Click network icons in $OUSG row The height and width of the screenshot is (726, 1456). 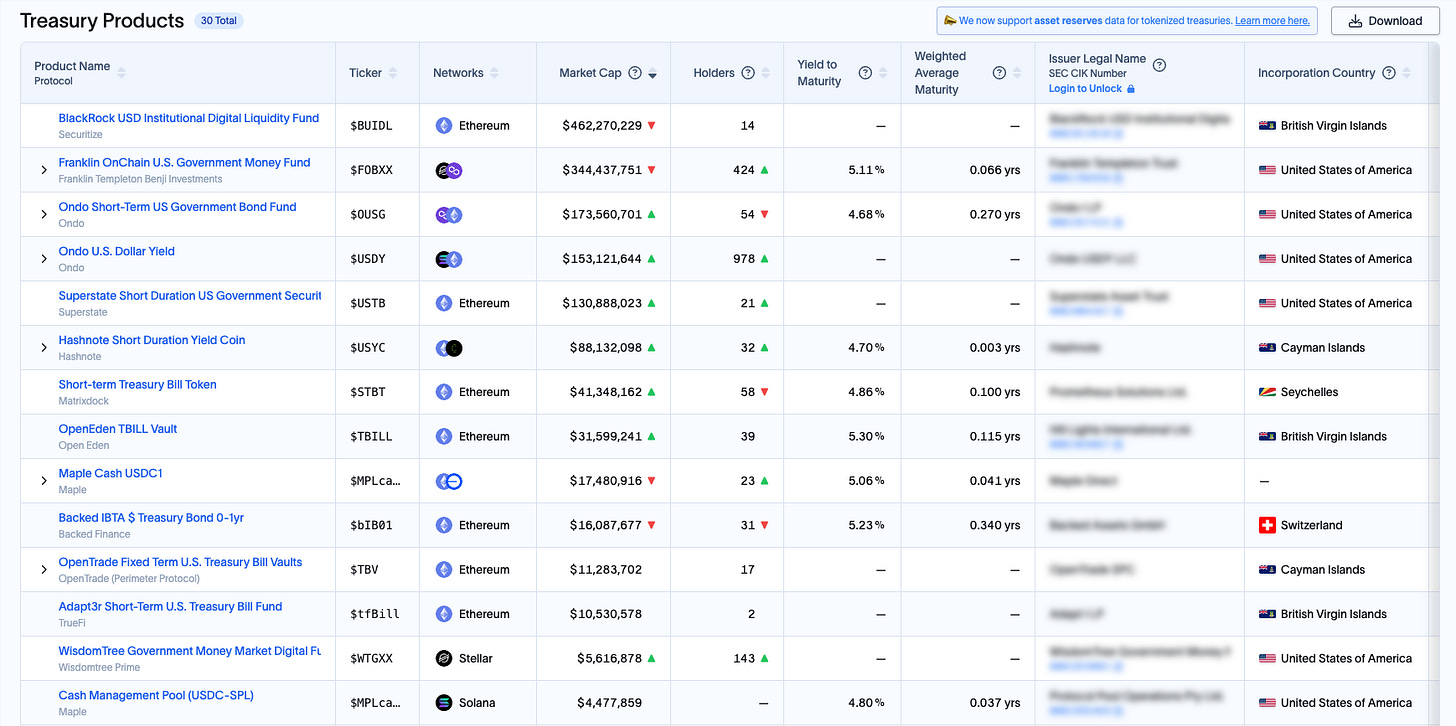point(449,214)
